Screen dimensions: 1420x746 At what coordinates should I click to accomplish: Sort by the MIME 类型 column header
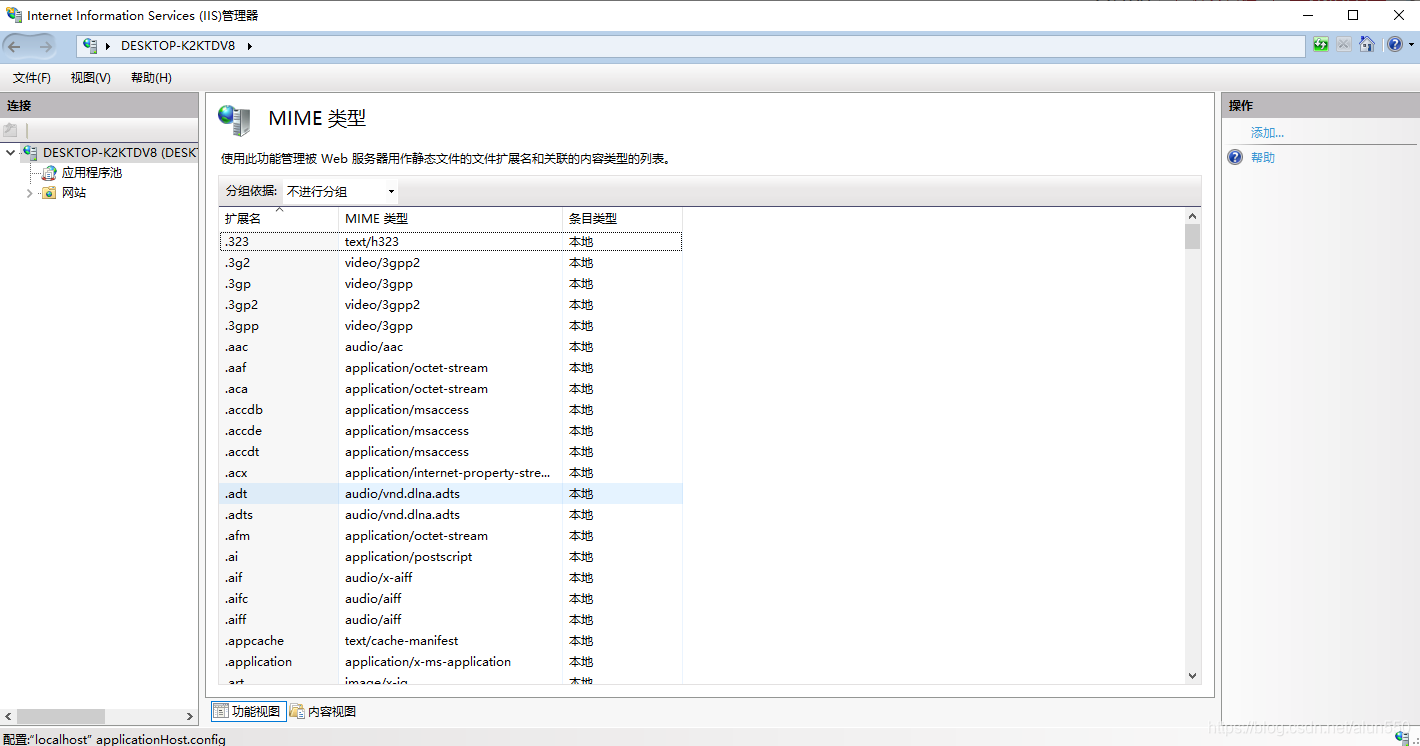coord(451,218)
